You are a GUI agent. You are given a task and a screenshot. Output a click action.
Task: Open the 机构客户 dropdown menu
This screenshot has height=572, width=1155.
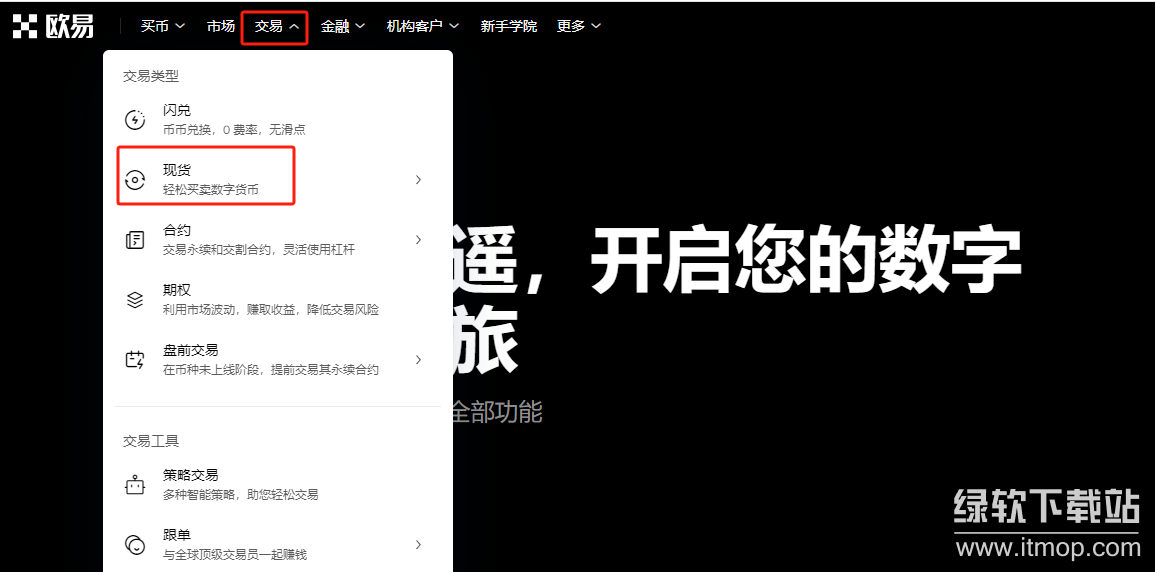pos(422,26)
